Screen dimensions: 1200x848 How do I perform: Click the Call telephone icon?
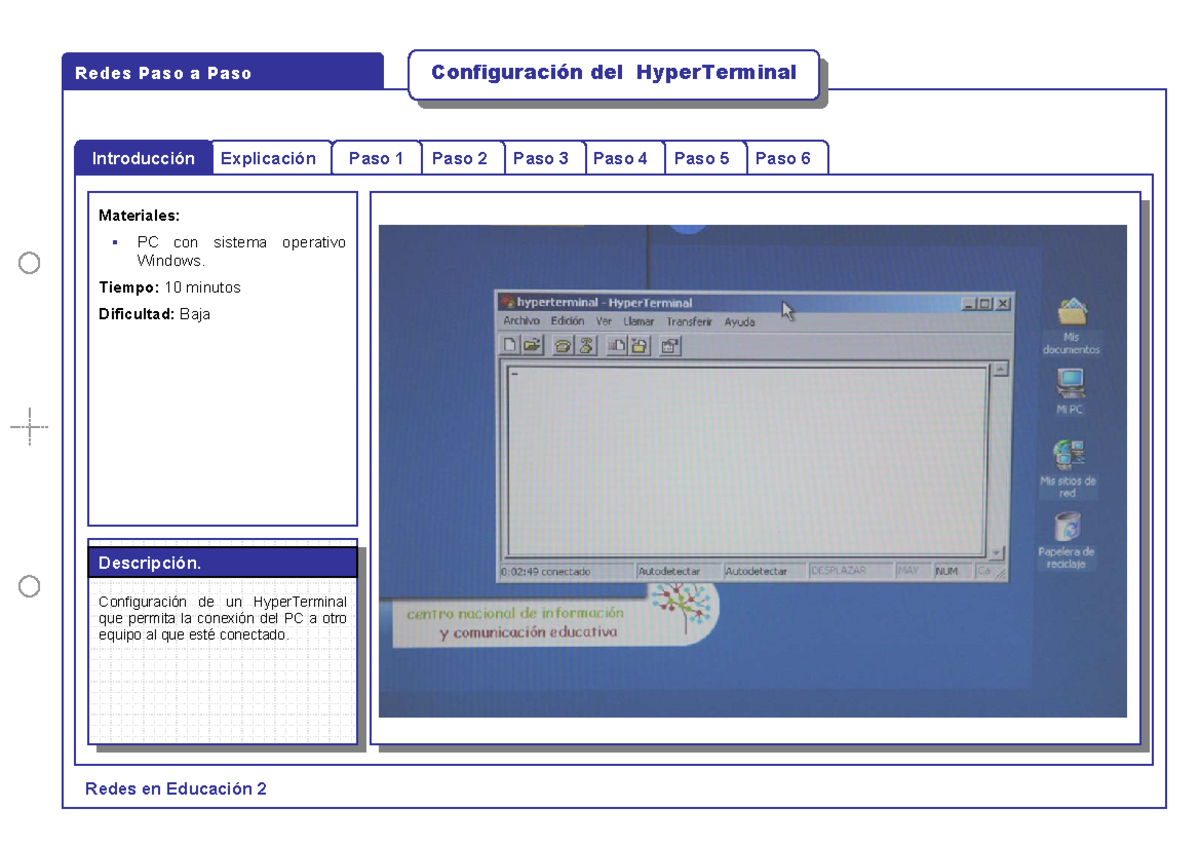[x=562, y=345]
